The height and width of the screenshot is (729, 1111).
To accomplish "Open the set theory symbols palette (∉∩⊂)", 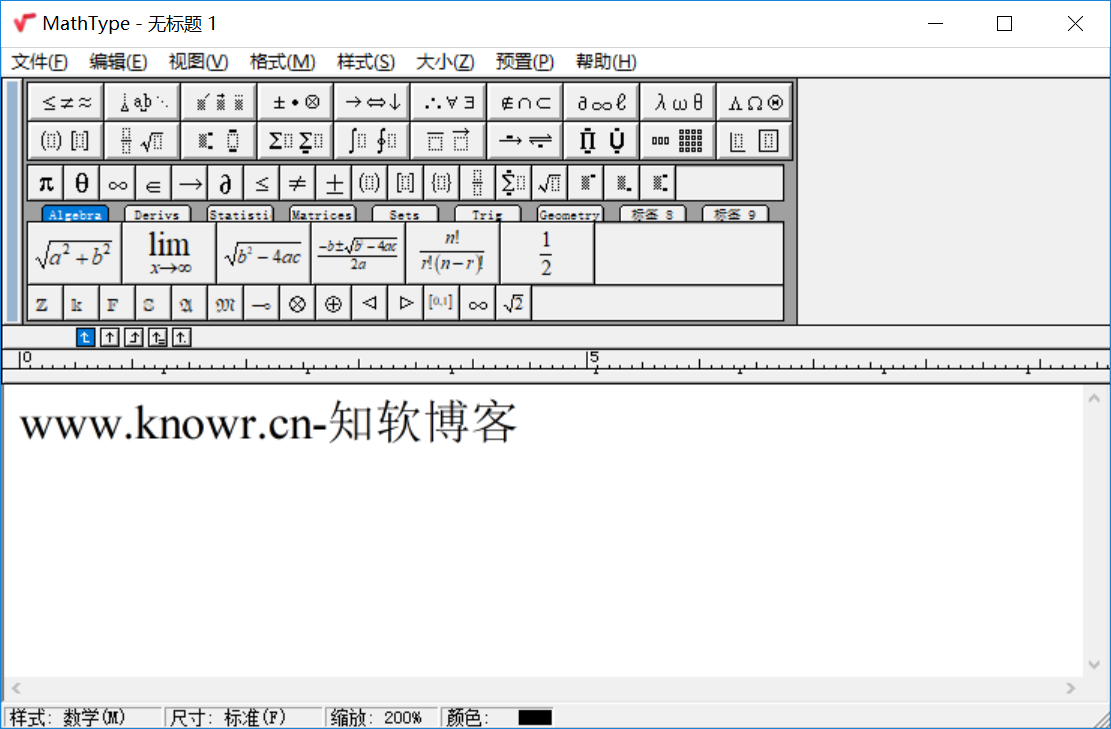I will pos(525,102).
